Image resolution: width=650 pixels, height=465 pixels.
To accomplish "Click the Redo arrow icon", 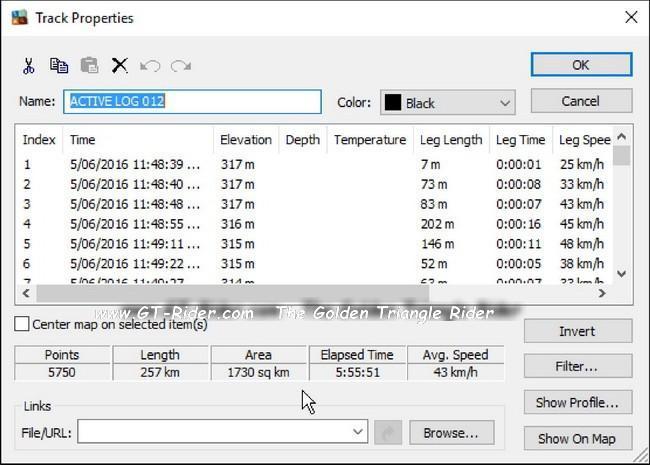I will (180, 66).
